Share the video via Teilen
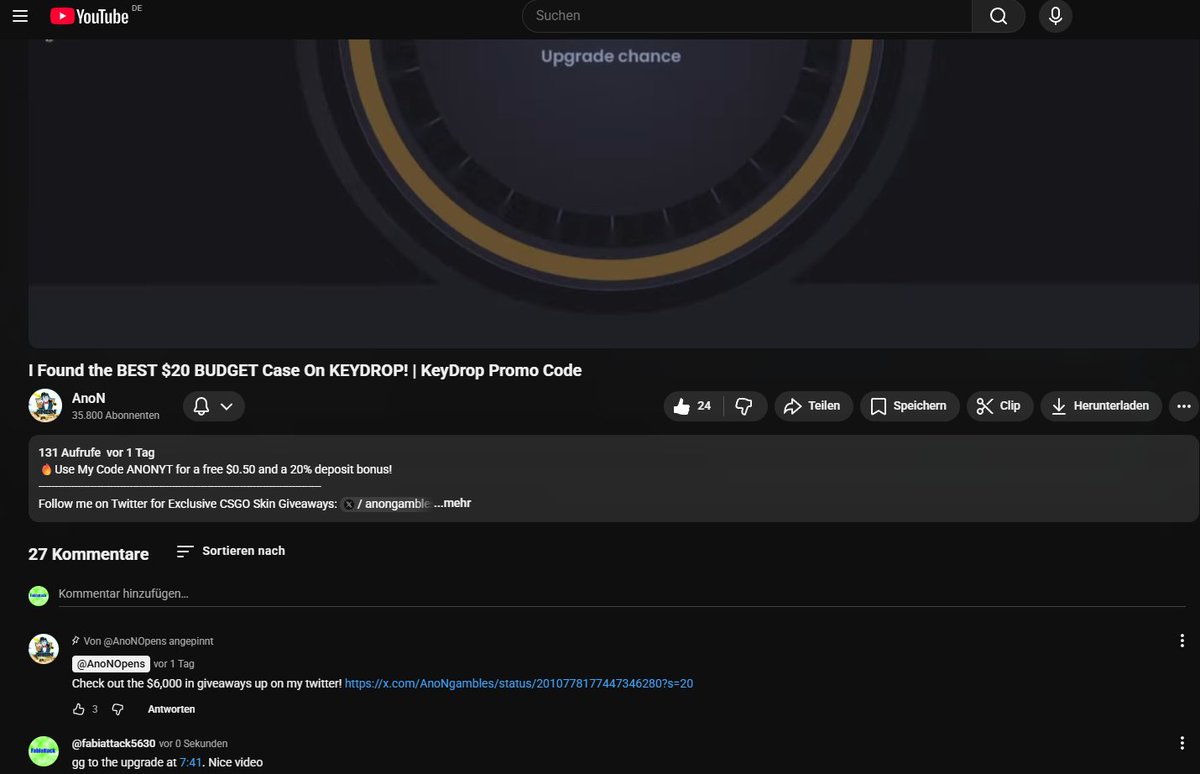 coord(813,406)
